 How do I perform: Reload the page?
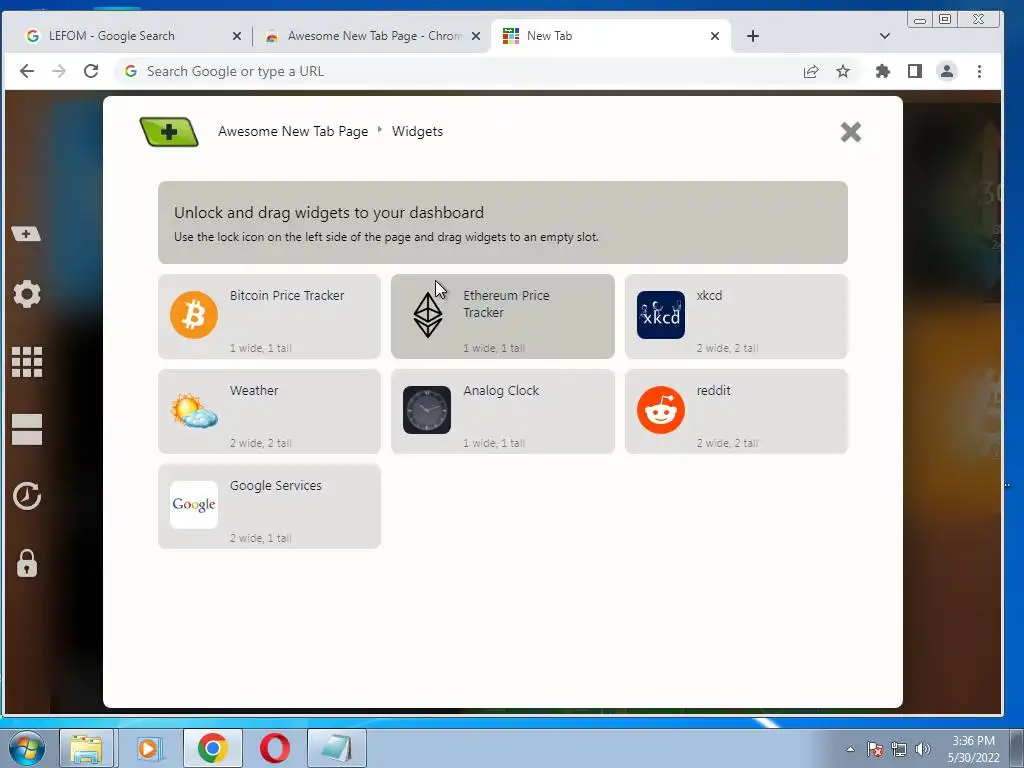tap(91, 71)
